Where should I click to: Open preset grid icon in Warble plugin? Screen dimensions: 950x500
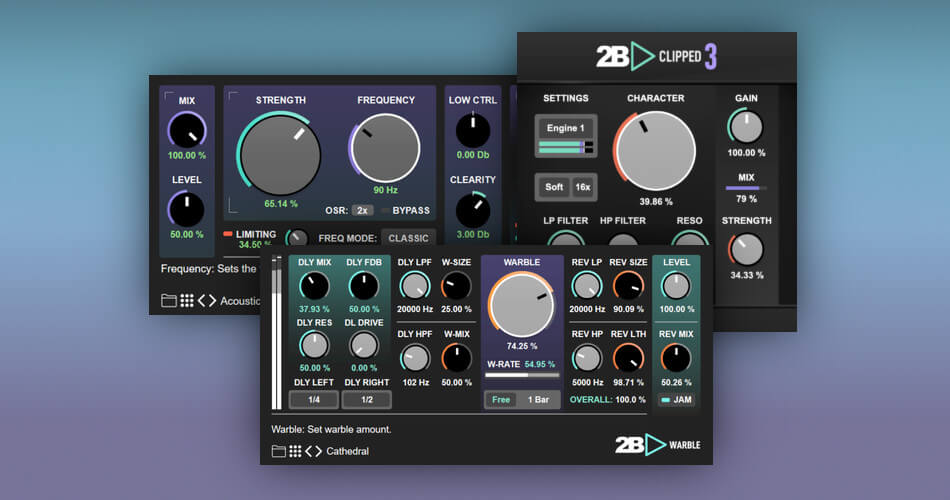[x=295, y=451]
